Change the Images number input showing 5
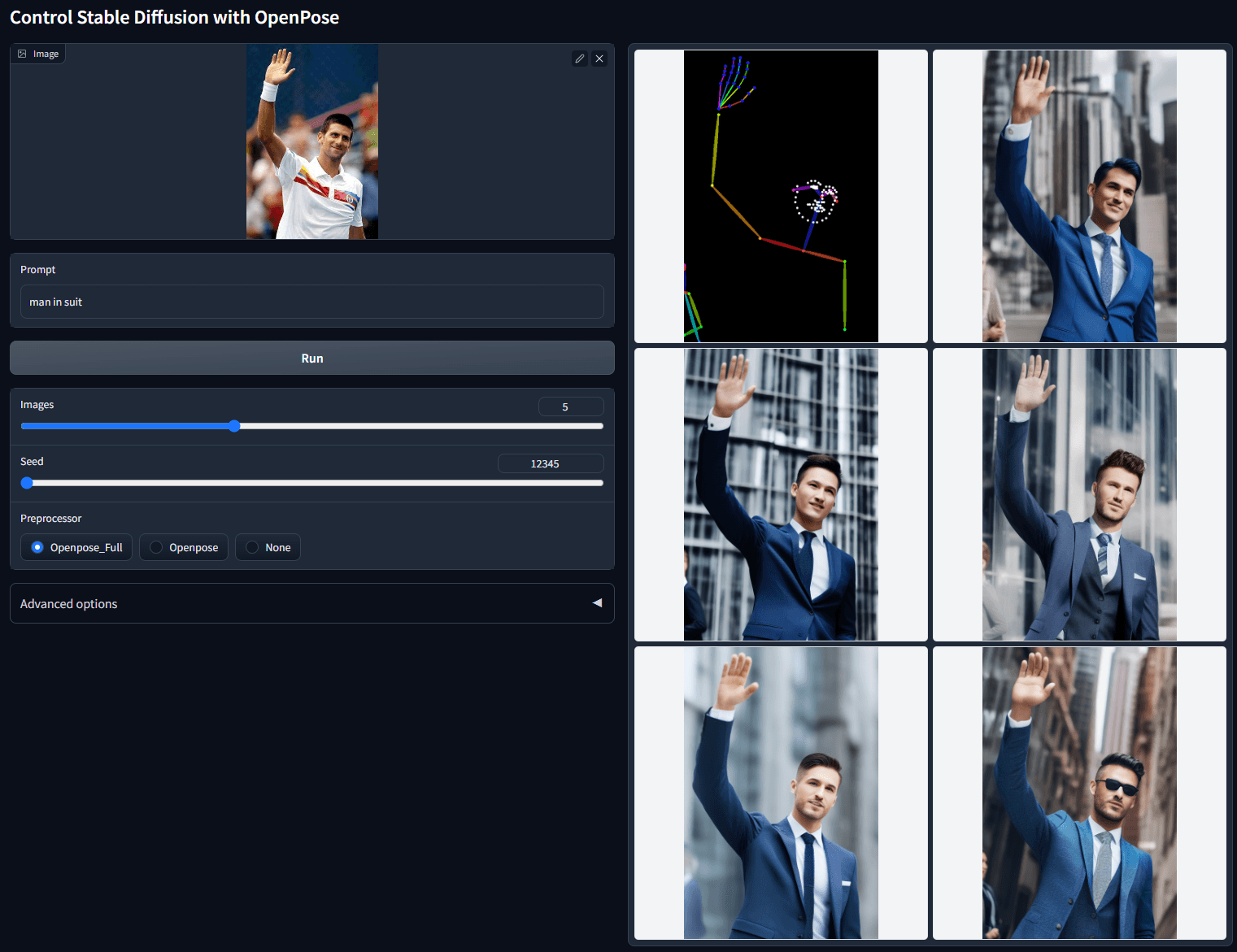This screenshot has width=1237, height=952. 571,406
